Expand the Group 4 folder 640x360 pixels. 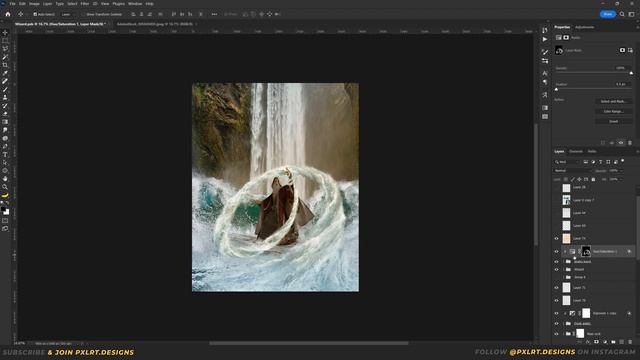(564, 277)
